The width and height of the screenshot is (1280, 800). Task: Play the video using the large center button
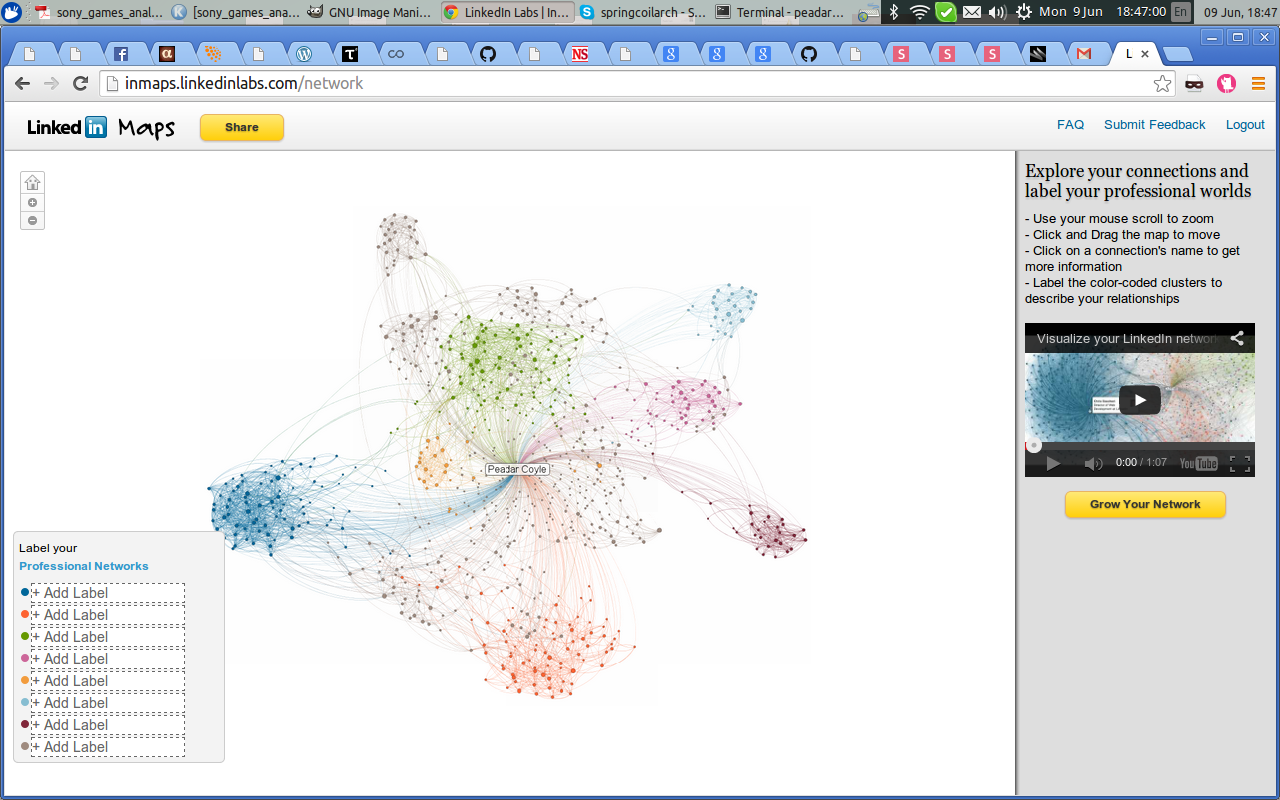[1139, 400]
